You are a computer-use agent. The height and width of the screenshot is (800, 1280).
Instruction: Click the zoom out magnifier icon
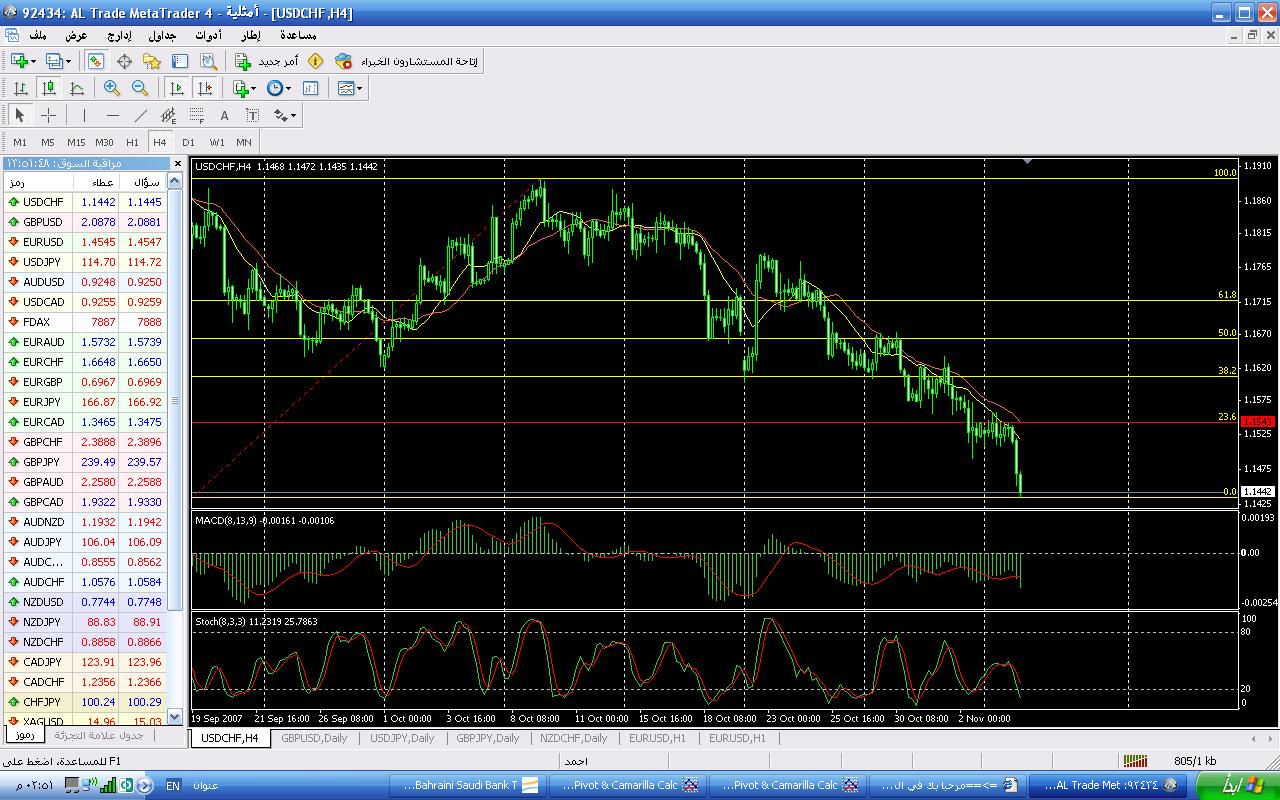pos(140,88)
